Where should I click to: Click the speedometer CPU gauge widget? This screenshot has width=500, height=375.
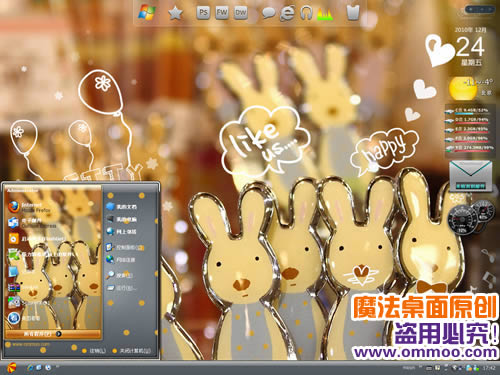click(462, 219)
